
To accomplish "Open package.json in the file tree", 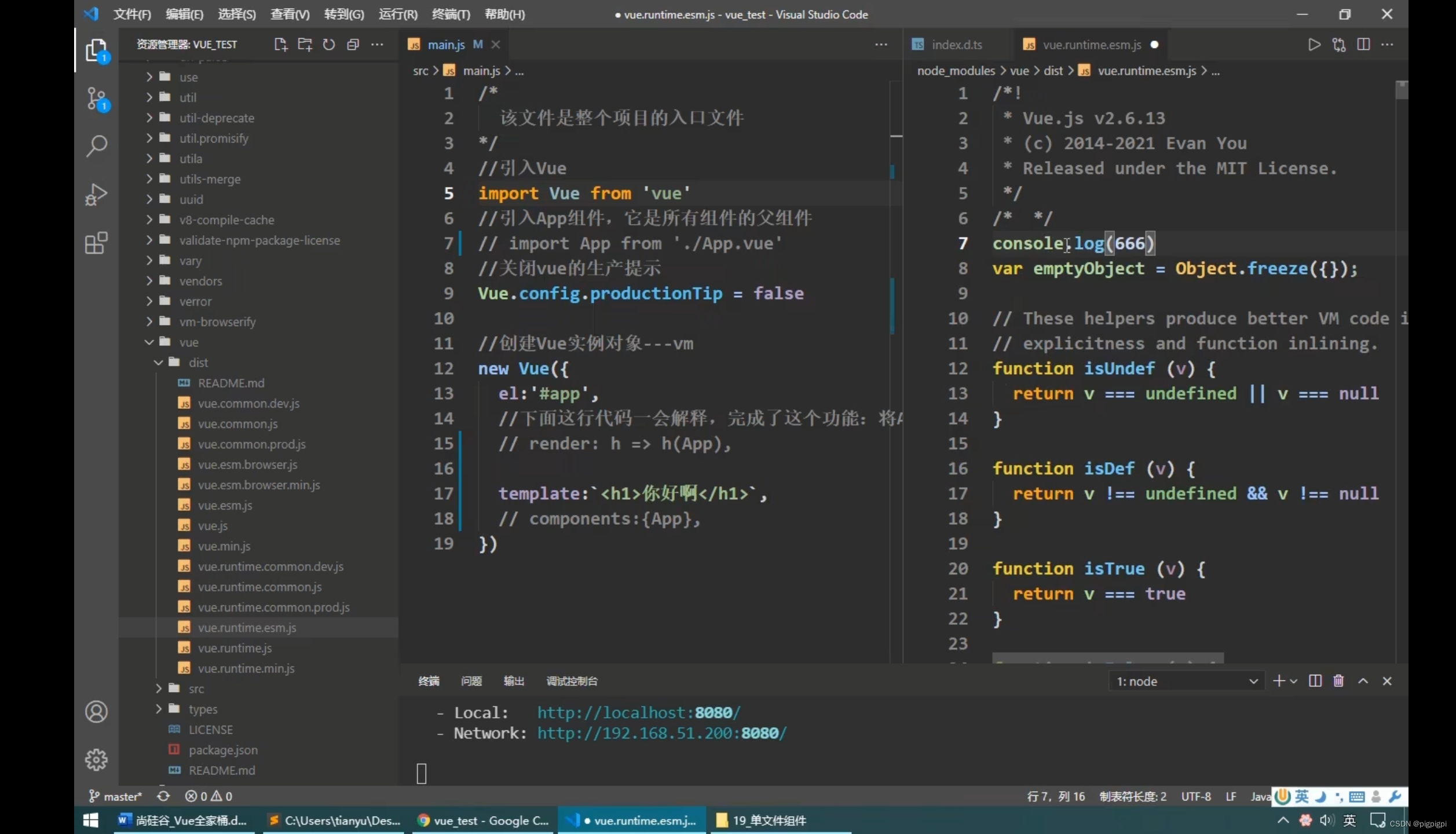I will point(223,750).
